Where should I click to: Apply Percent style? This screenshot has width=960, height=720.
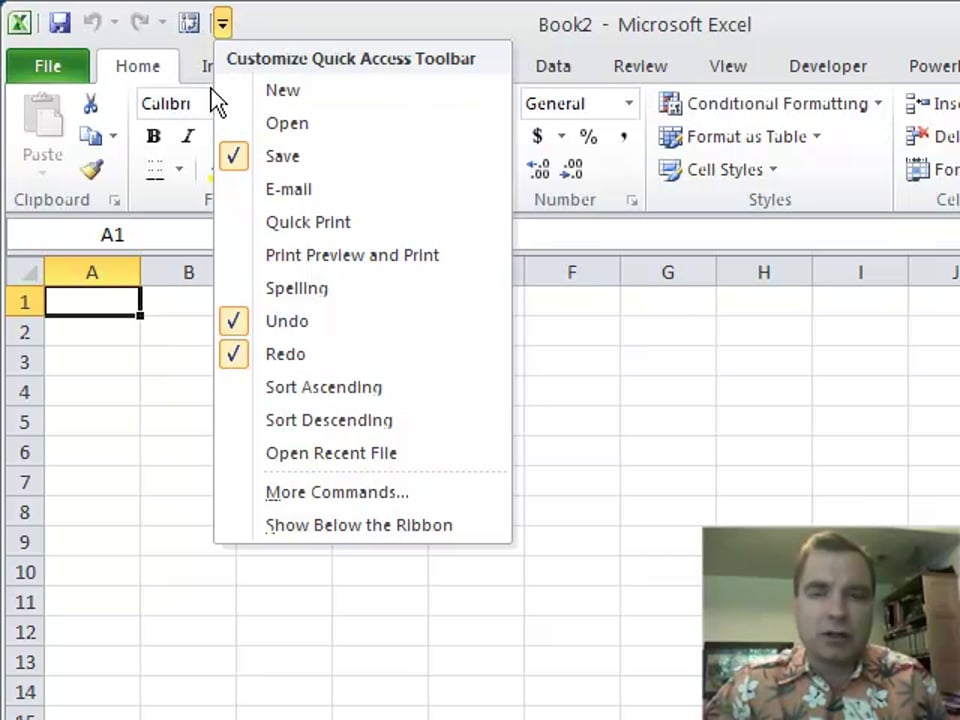click(x=588, y=136)
